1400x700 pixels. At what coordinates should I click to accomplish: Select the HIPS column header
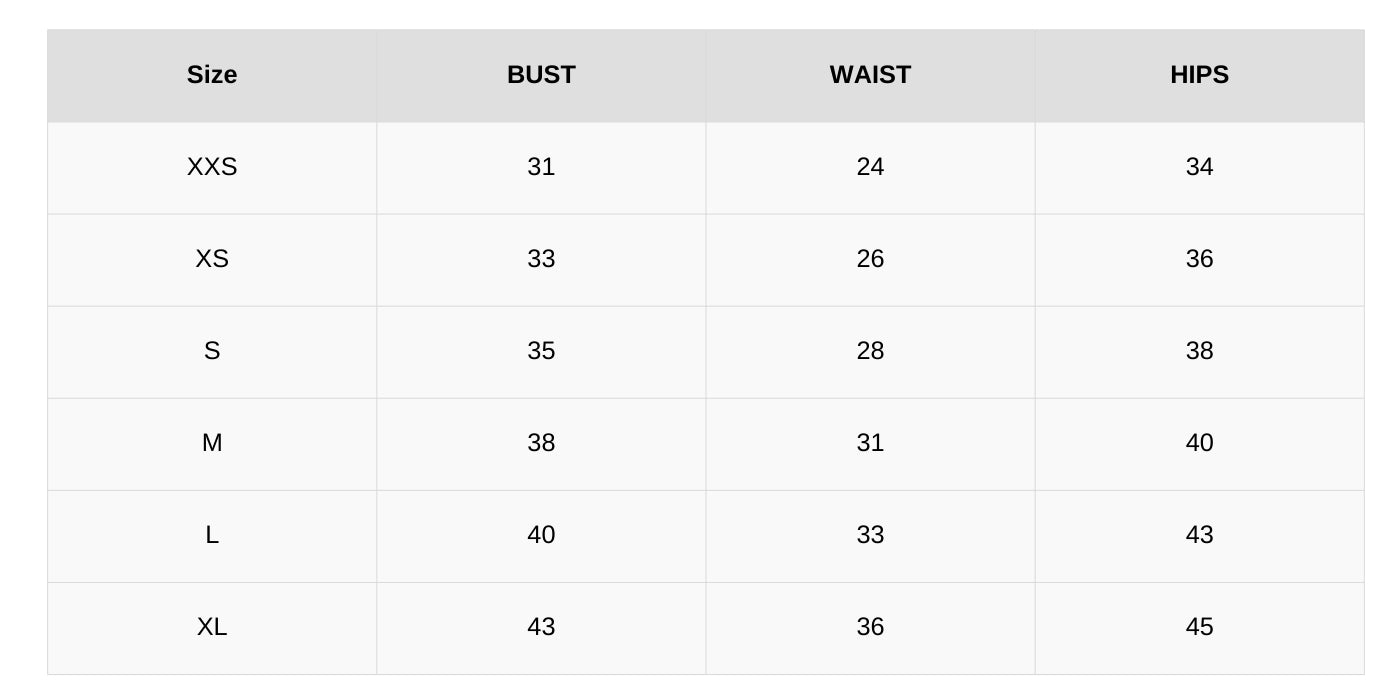(1199, 75)
